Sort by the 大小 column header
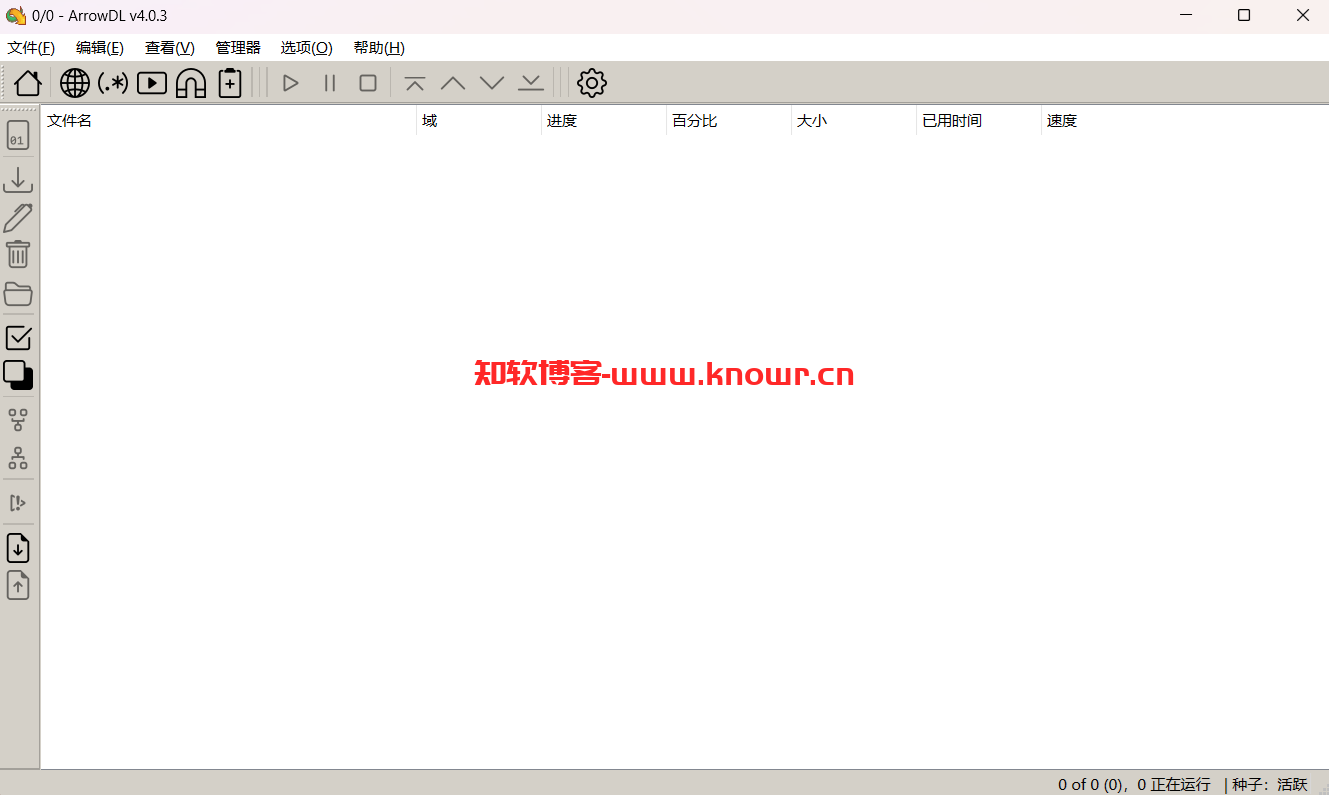 854,121
